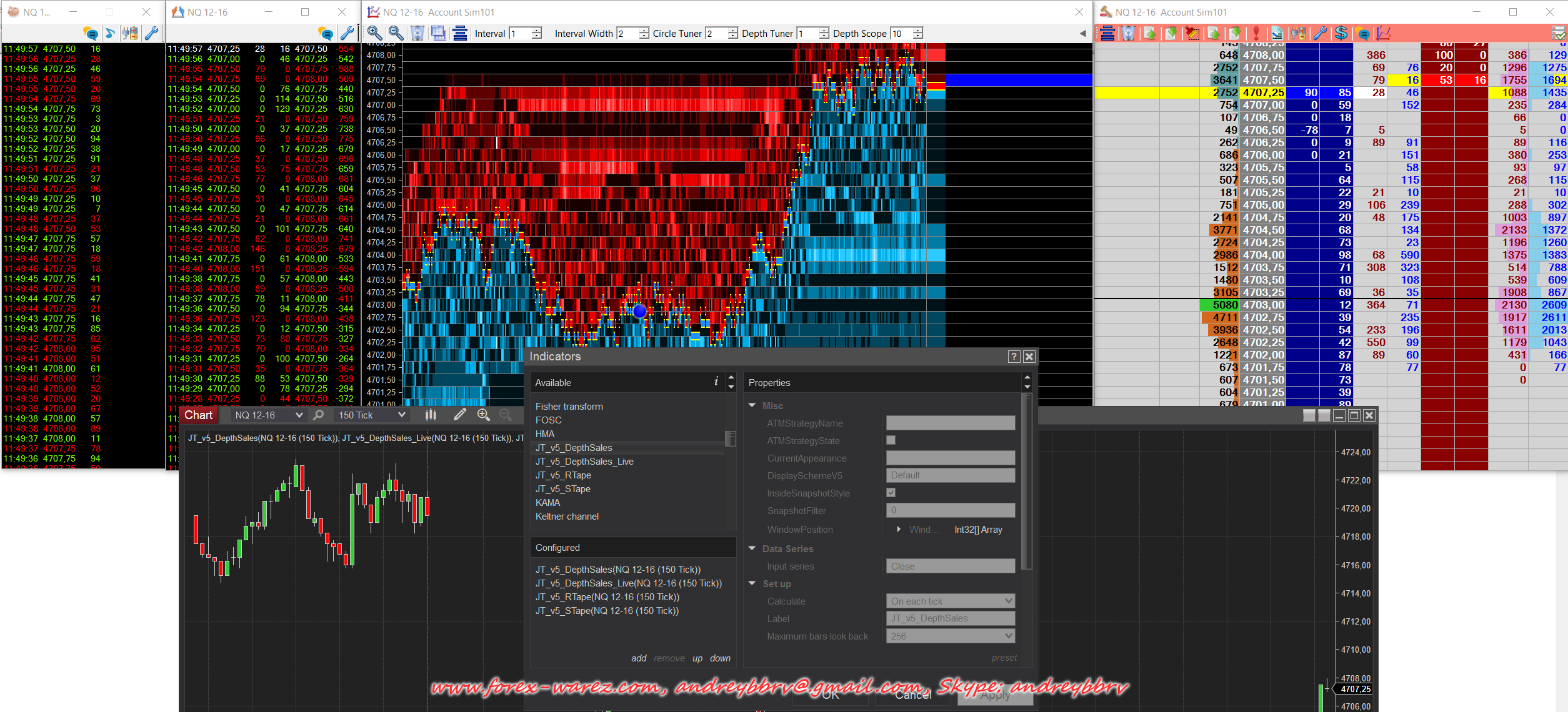Click the SnapshotFilter input field
Screen dimensions: 1568x712
(x=950, y=510)
